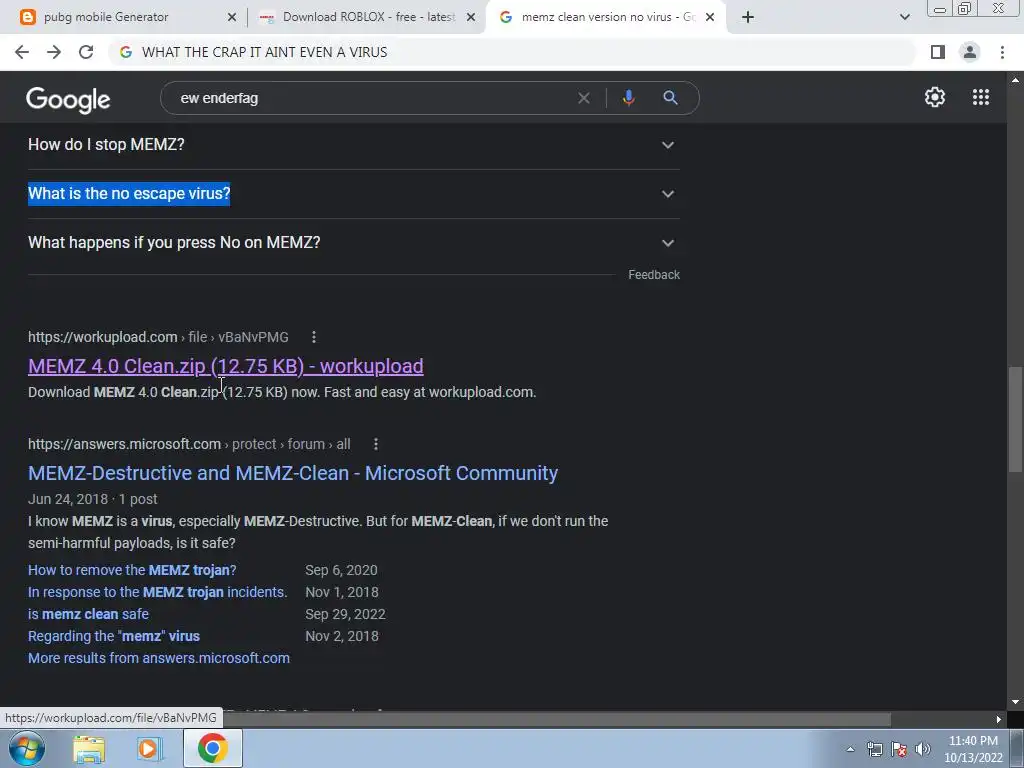Reload the current page
The width and height of the screenshot is (1024, 768).
pos(86,52)
